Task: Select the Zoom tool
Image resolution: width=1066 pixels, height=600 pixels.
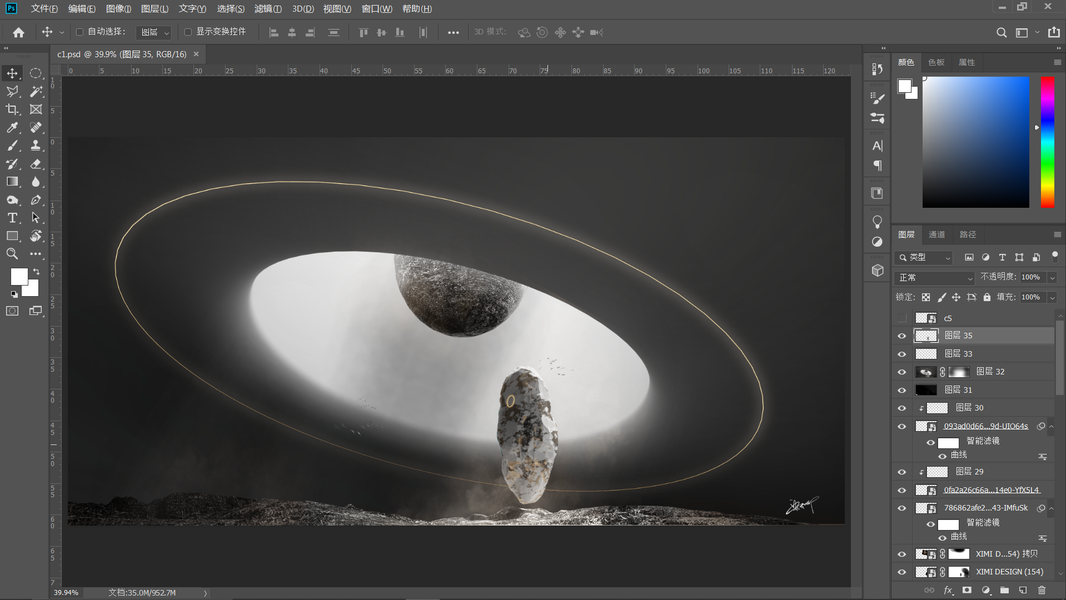Action: pos(12,253)
